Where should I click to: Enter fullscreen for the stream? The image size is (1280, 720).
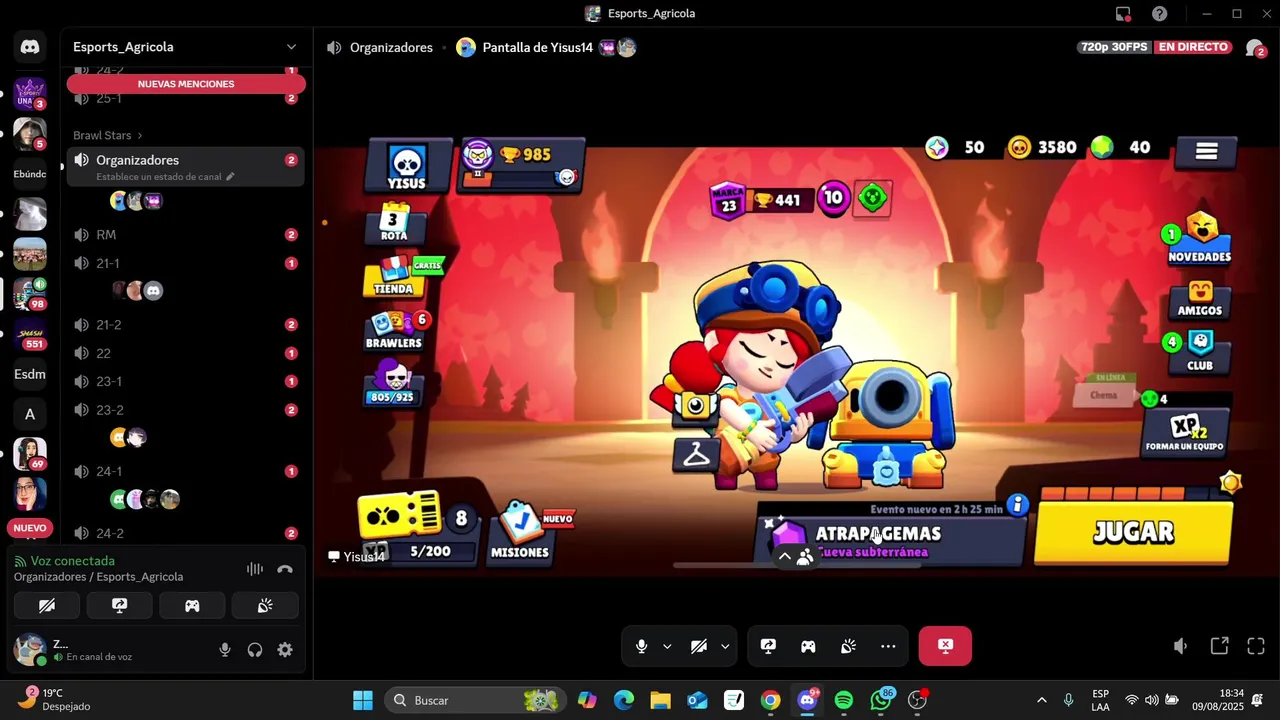pos(1256,646)
